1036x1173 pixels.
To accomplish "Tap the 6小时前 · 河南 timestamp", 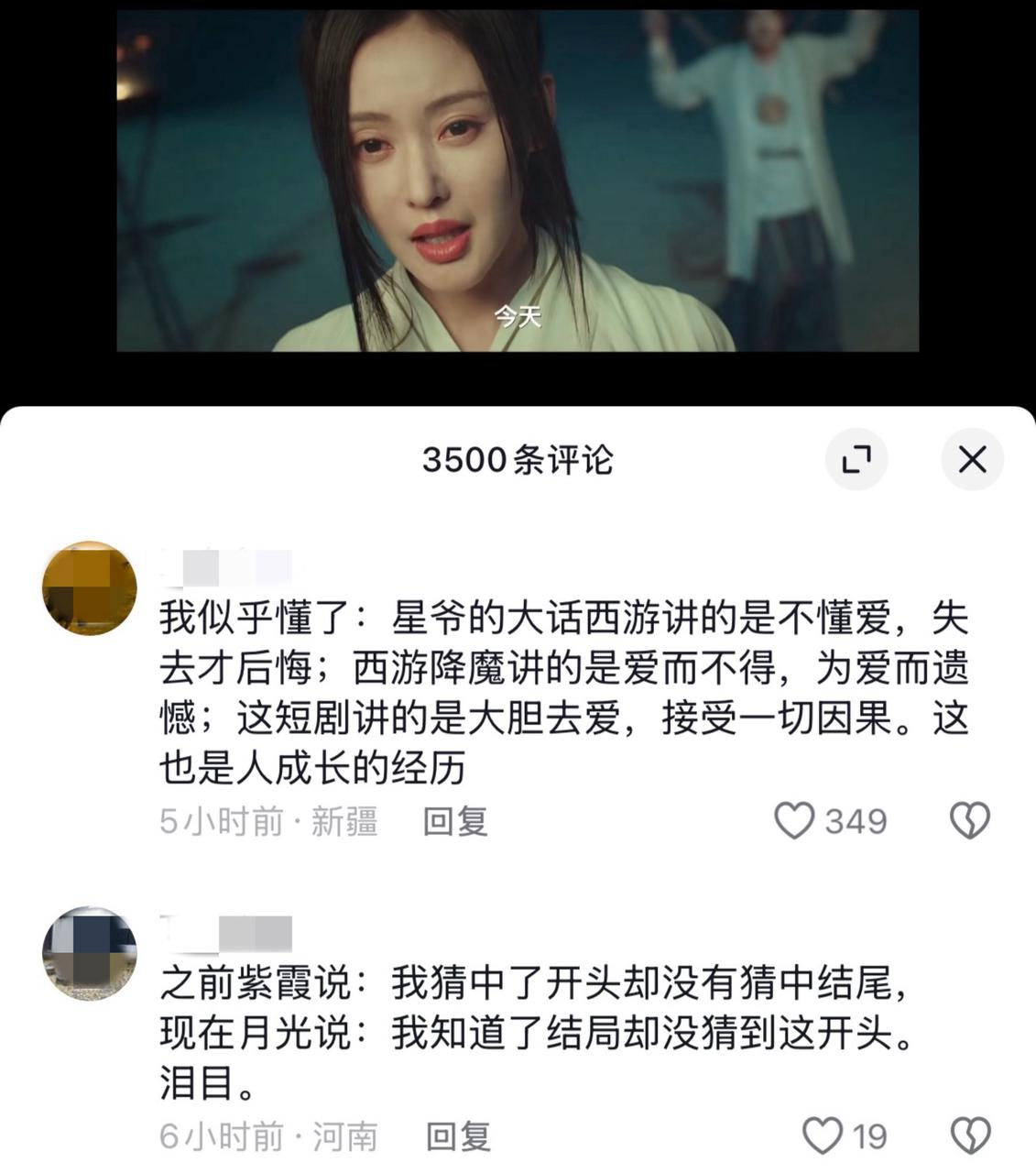I will point(268,1136).
